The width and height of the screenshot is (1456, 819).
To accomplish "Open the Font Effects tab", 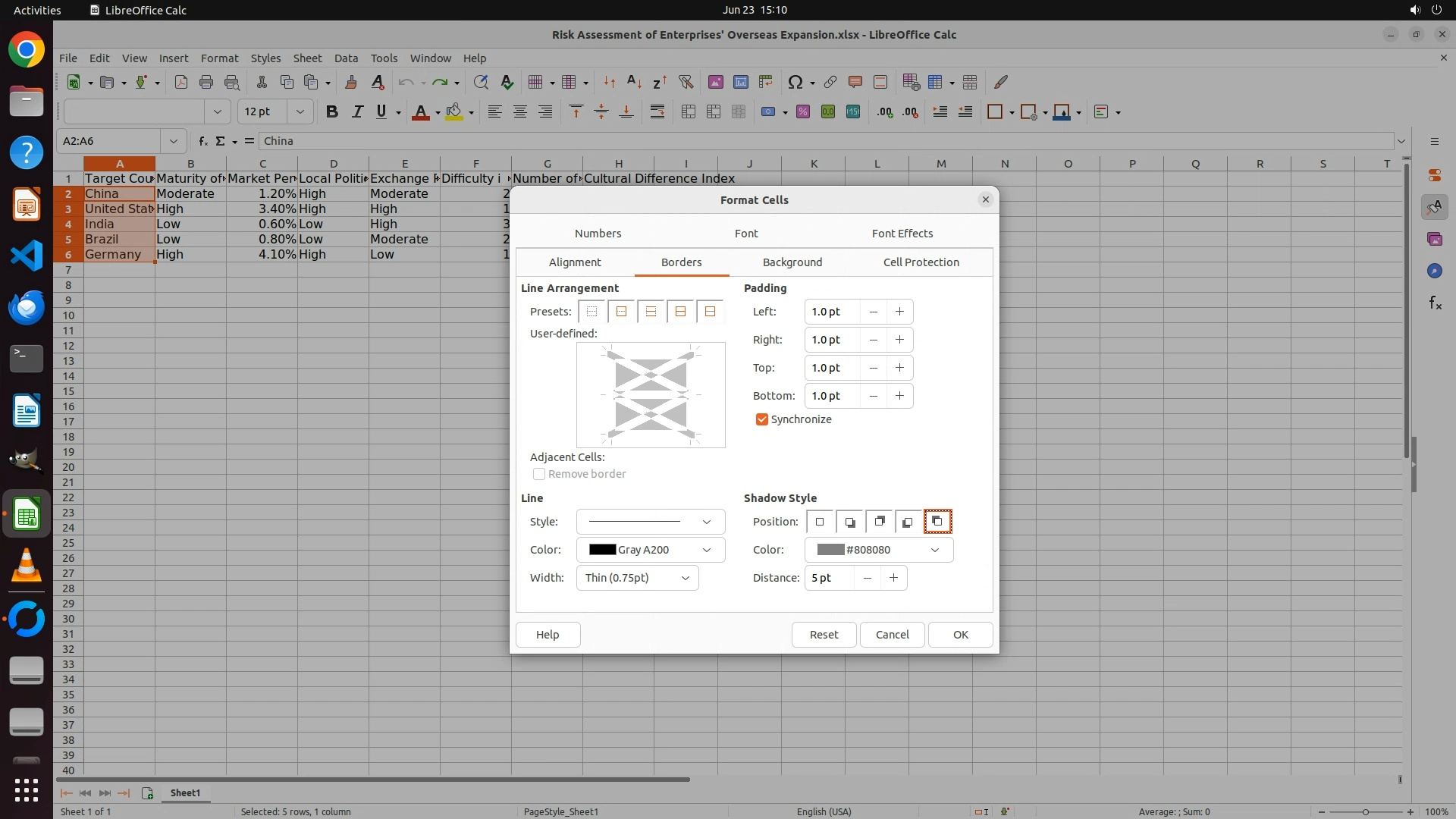I will pos(902,234).
